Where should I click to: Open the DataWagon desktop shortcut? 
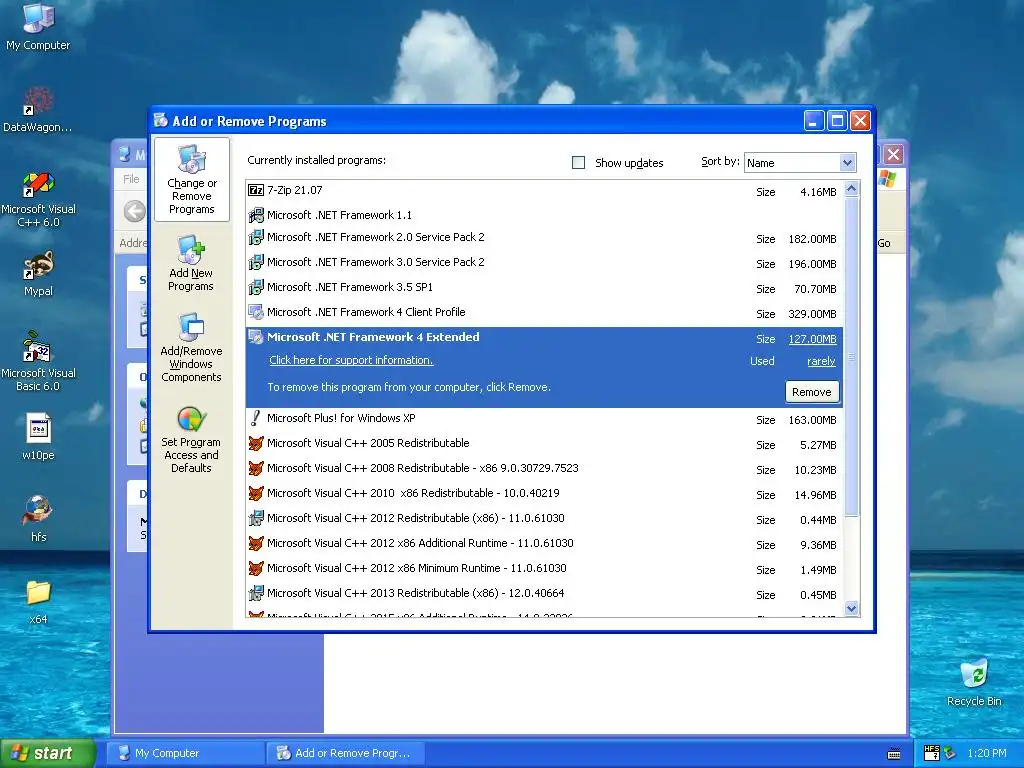[38, 109]
